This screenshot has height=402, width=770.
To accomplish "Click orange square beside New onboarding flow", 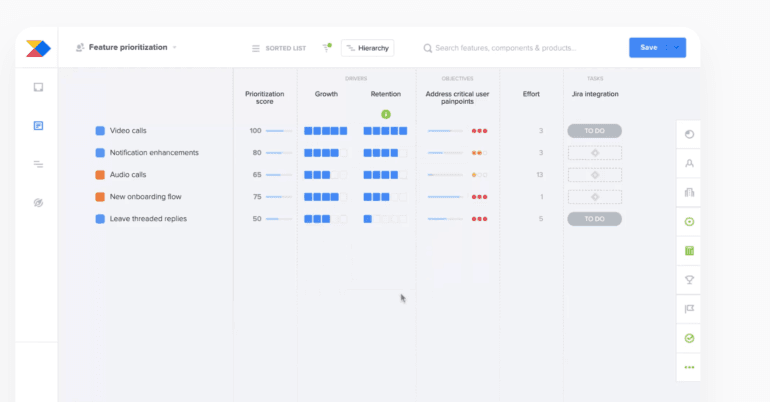I will tap(100, 197).
